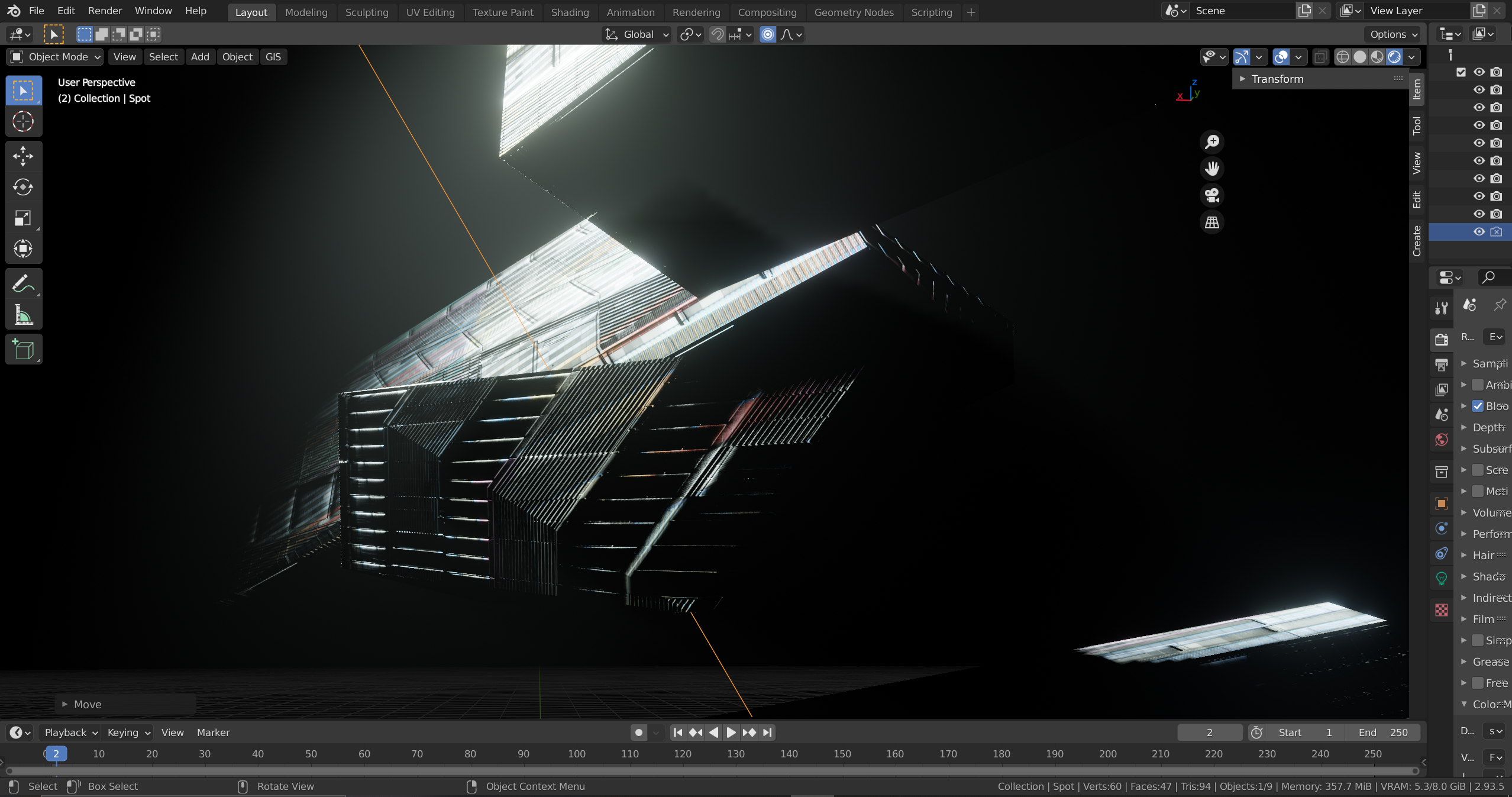Viewport: 1512px width, 797px height.
Task: Click the End frame field
Action: click(1383, 733)
